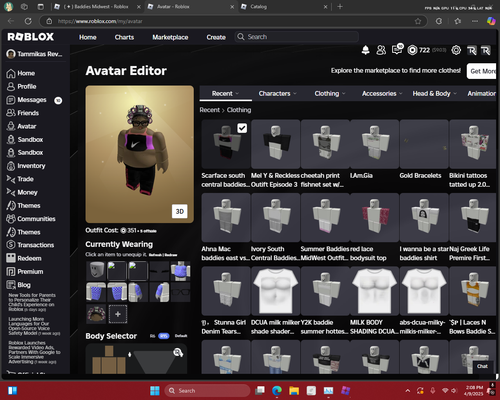Click the zoom magnifier icon in Body Selector

pyautogui.click(x=178, y=352)
